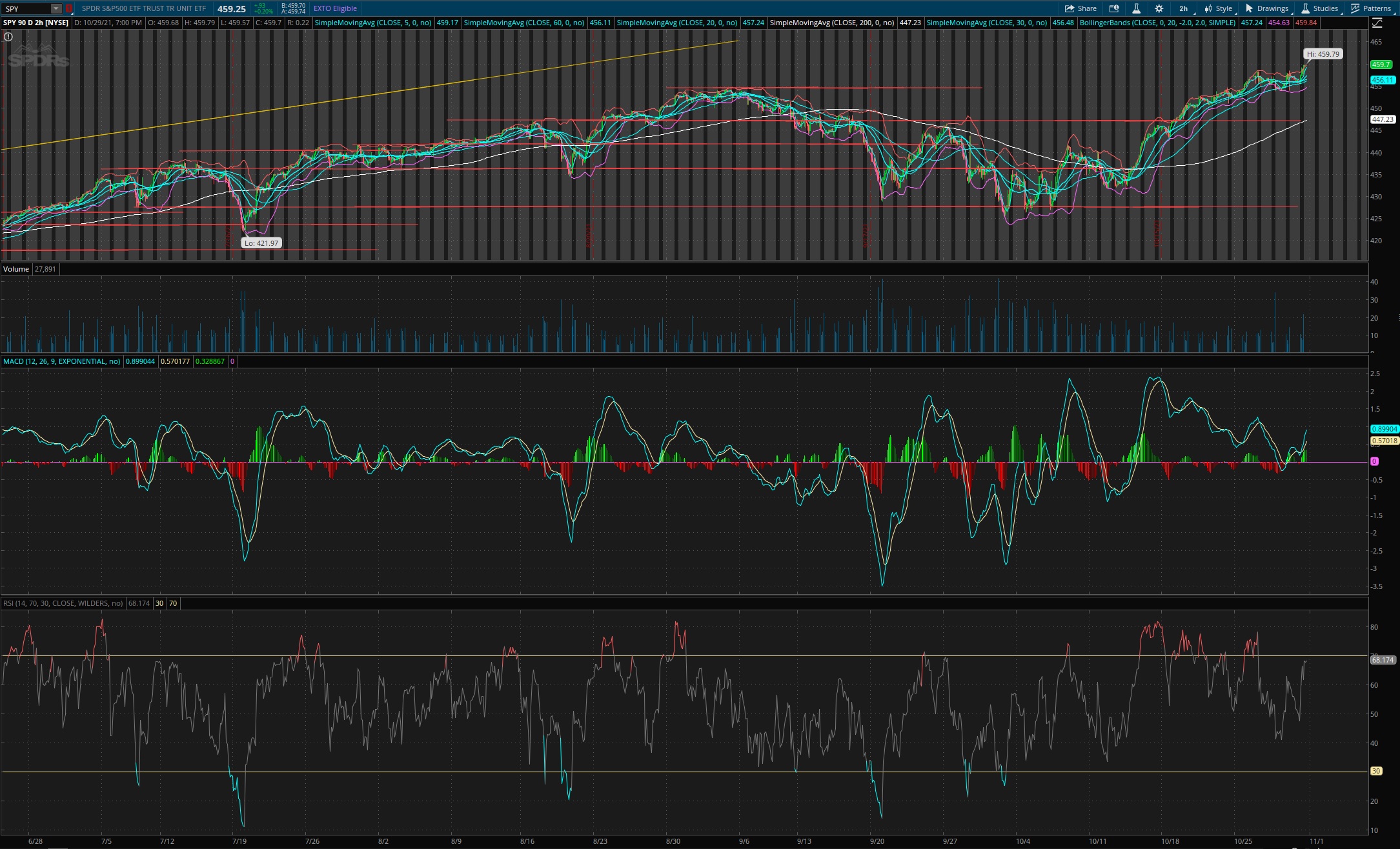Click the MACD (12, 26, 9, EXPONENTIAL) label
The width and height of the screenshot is (1400, 849).
(x=61, y=361)
